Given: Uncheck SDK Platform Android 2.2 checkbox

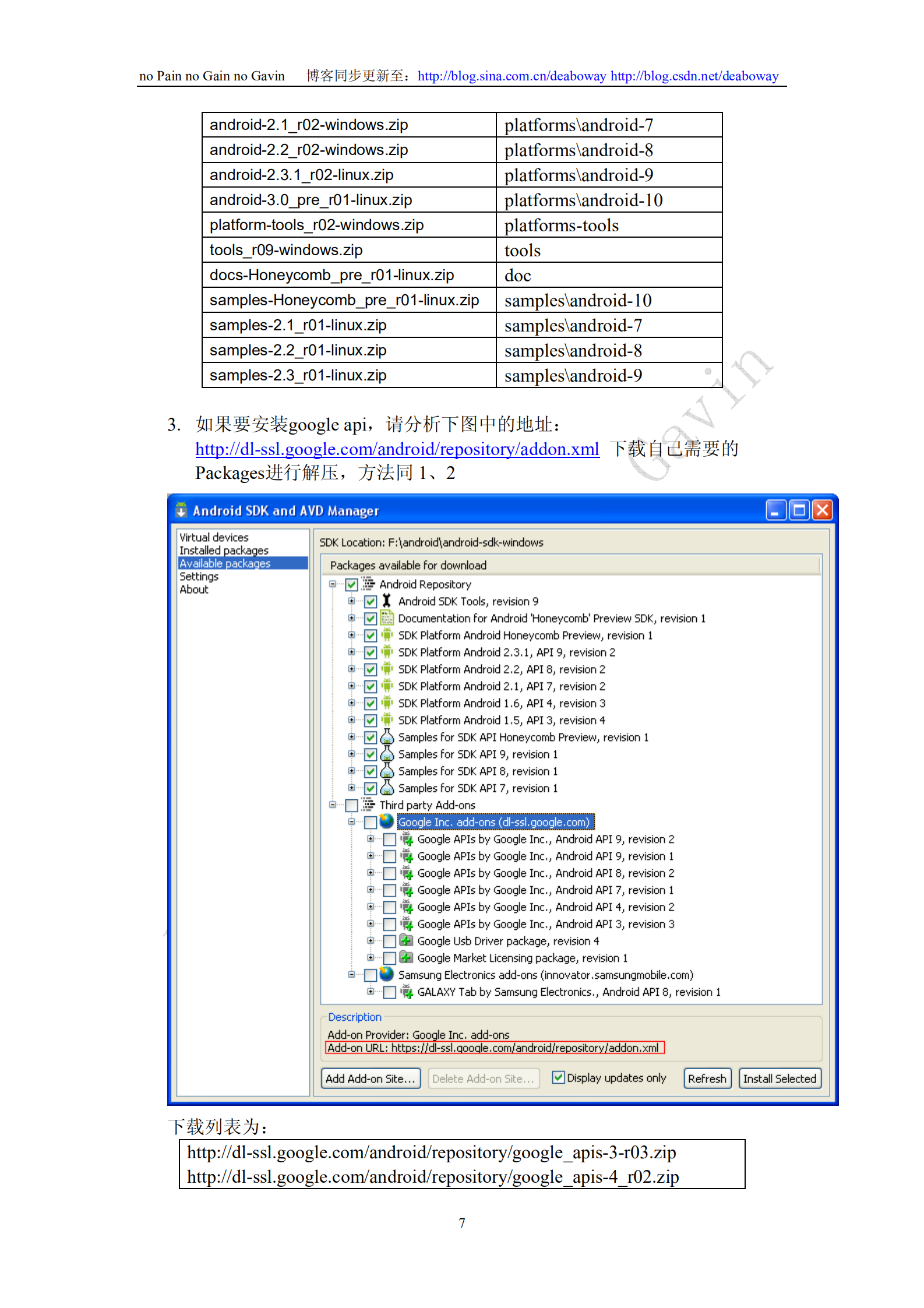Looking at the screenshot, I should coord(371,669).
